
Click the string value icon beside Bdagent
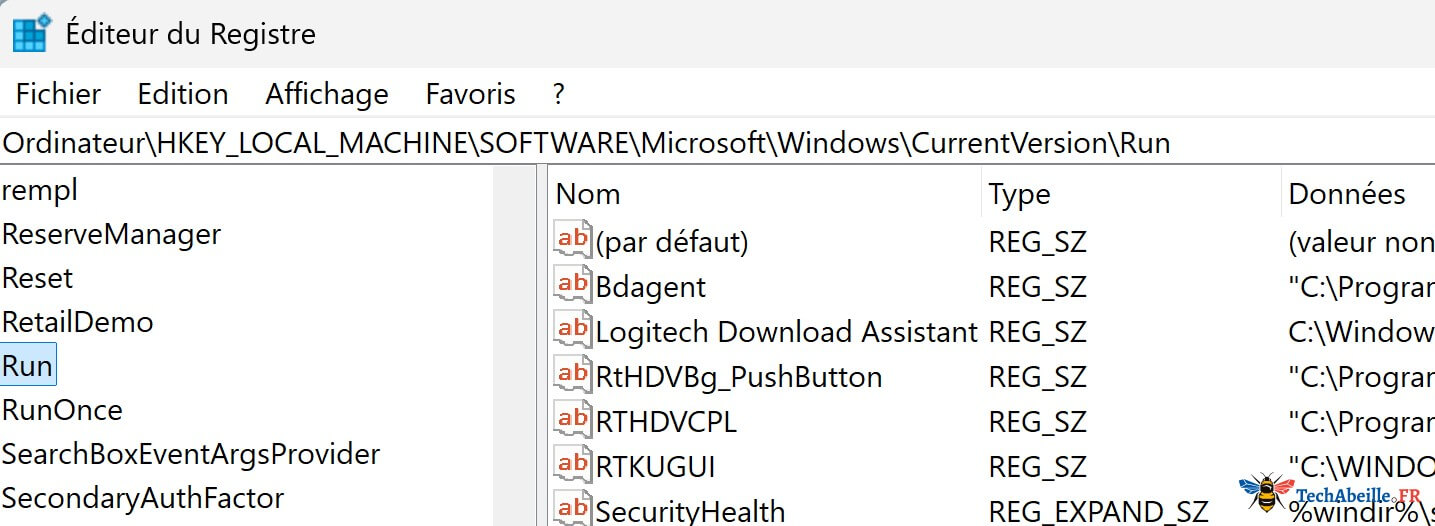[x=572, y=285]
